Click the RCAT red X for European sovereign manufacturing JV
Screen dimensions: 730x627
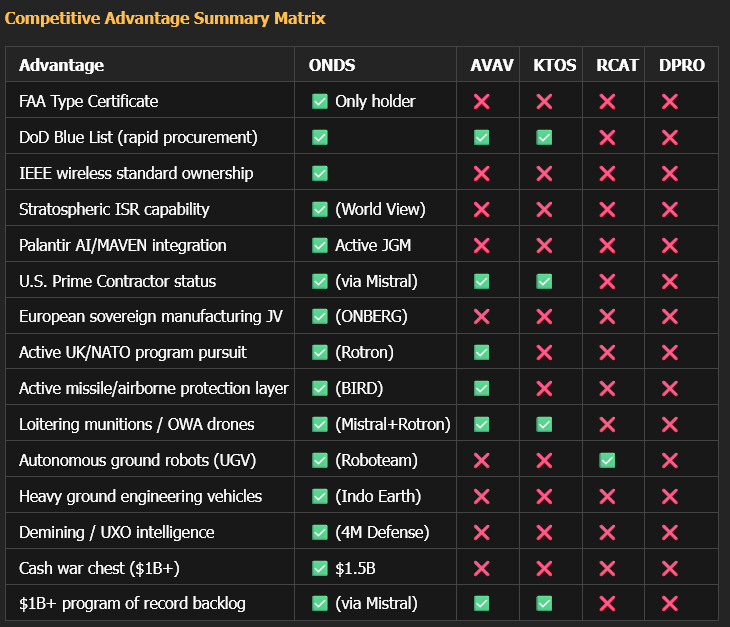tap(607, 317)
